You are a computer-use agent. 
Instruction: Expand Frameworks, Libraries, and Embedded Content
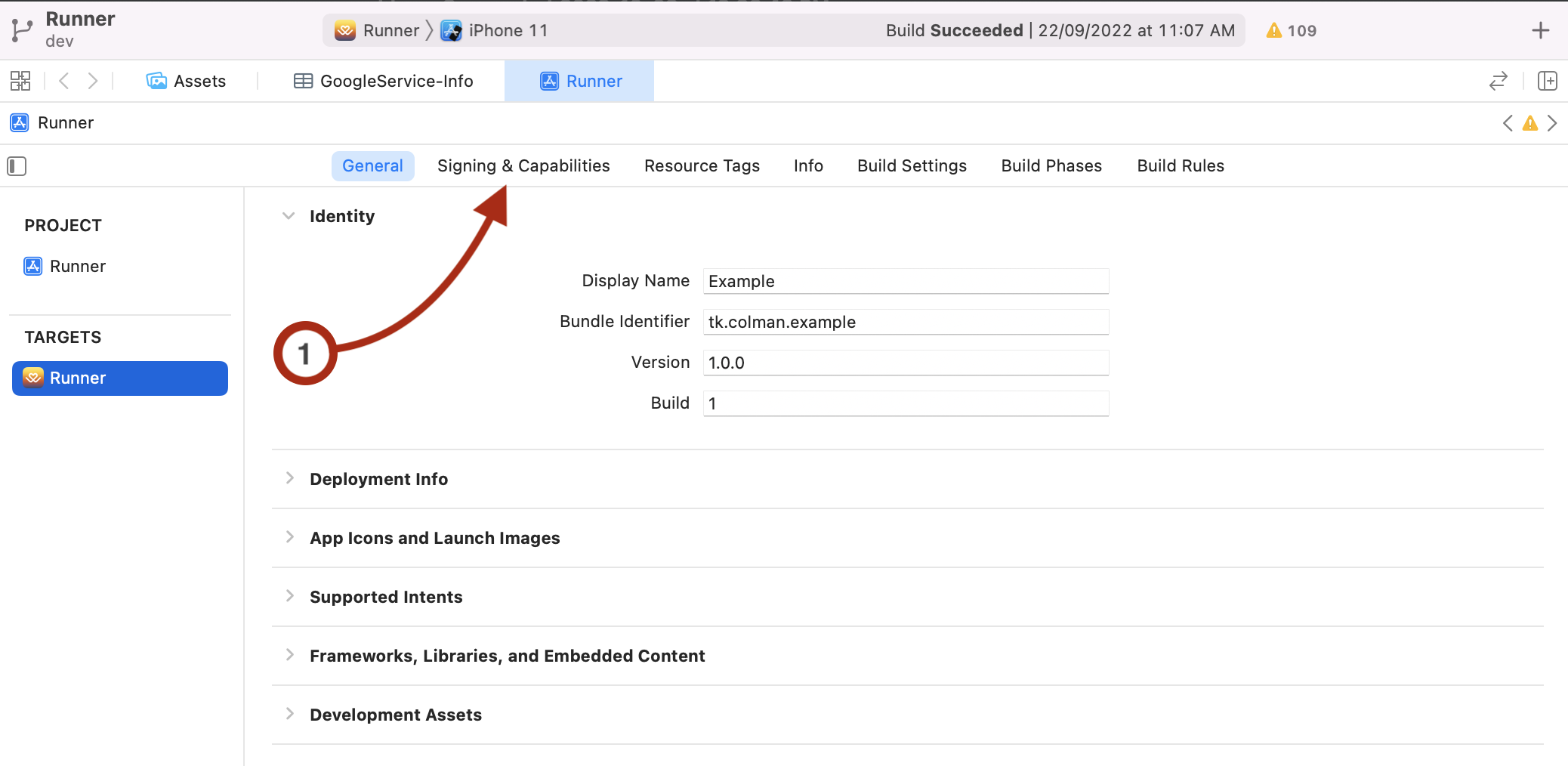point(289,655)
